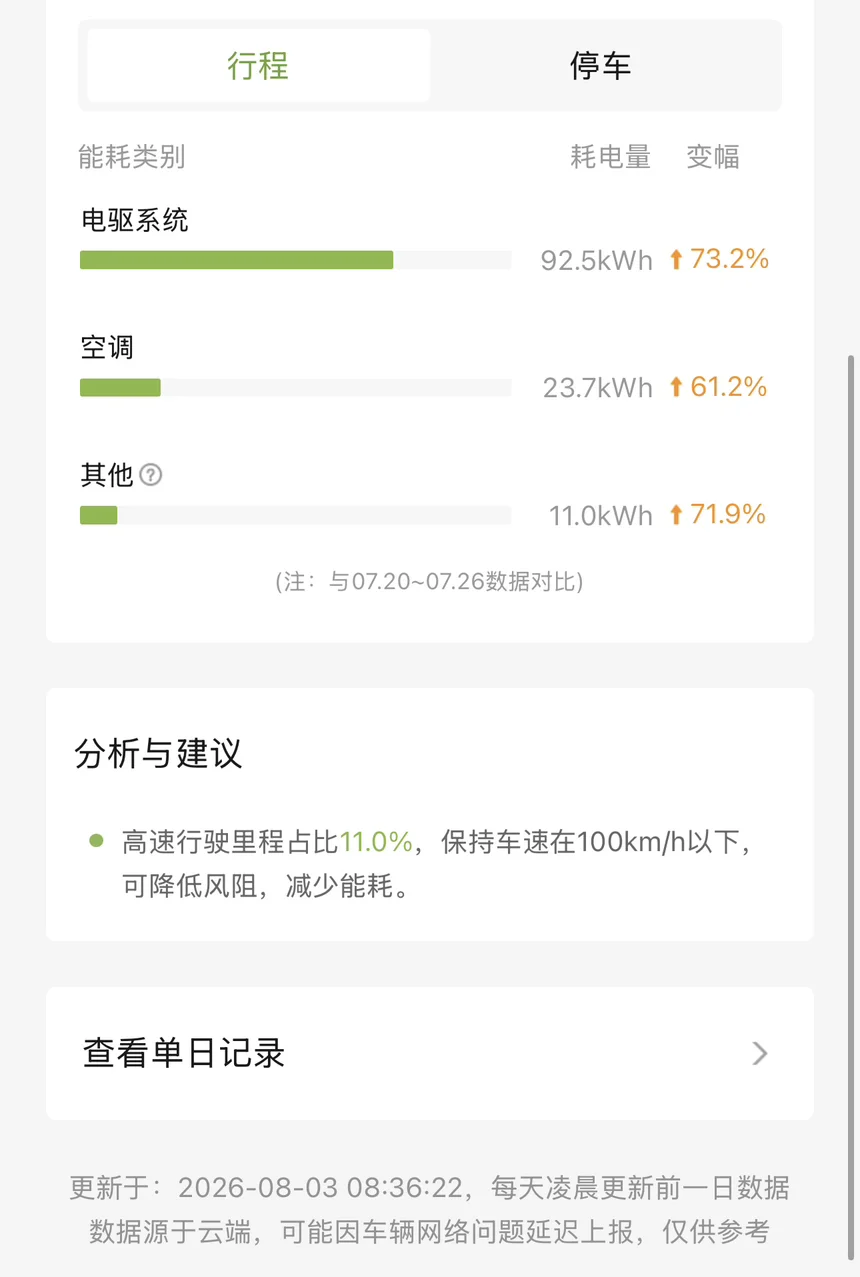Image resolution: width=860 pixels, height=1277 pixels.
Task: Tap the orange up arrow beside 71.9%
Action: tap(676, 515)
